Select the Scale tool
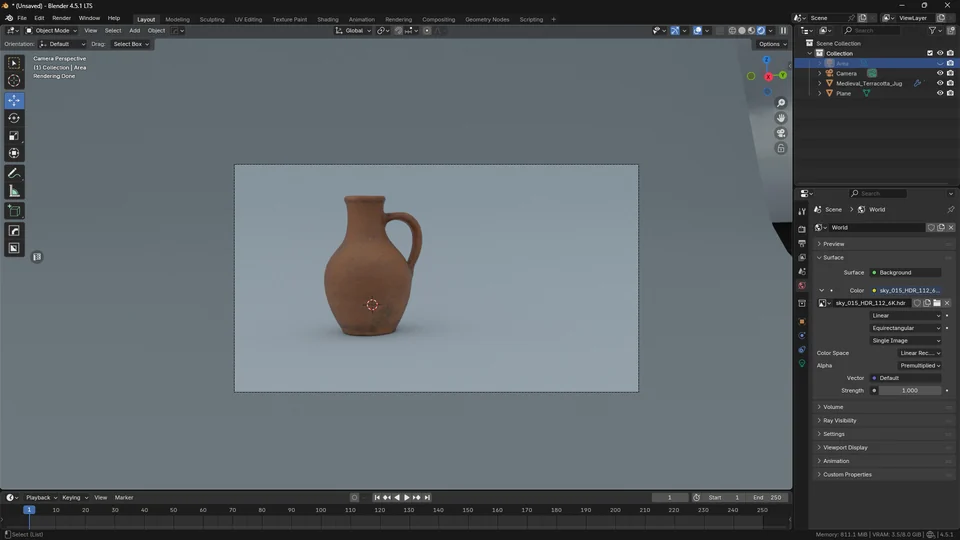The width and height of the screenshot is (960, 540). [14, 136]
